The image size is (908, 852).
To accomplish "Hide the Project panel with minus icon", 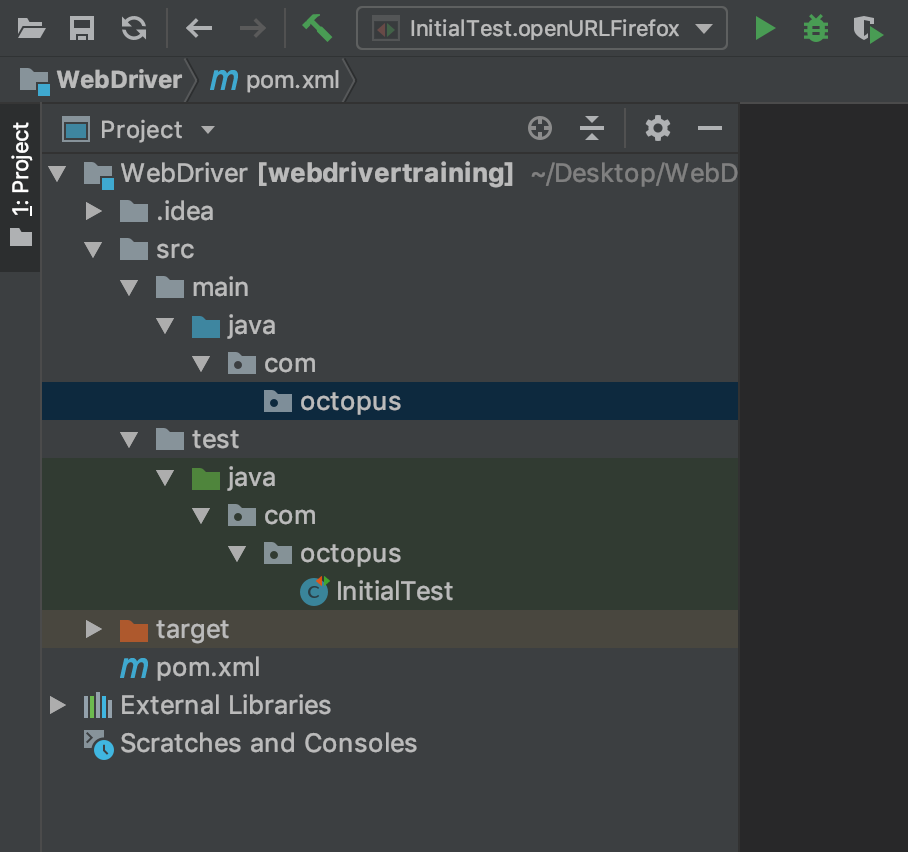I will [710, 129].
